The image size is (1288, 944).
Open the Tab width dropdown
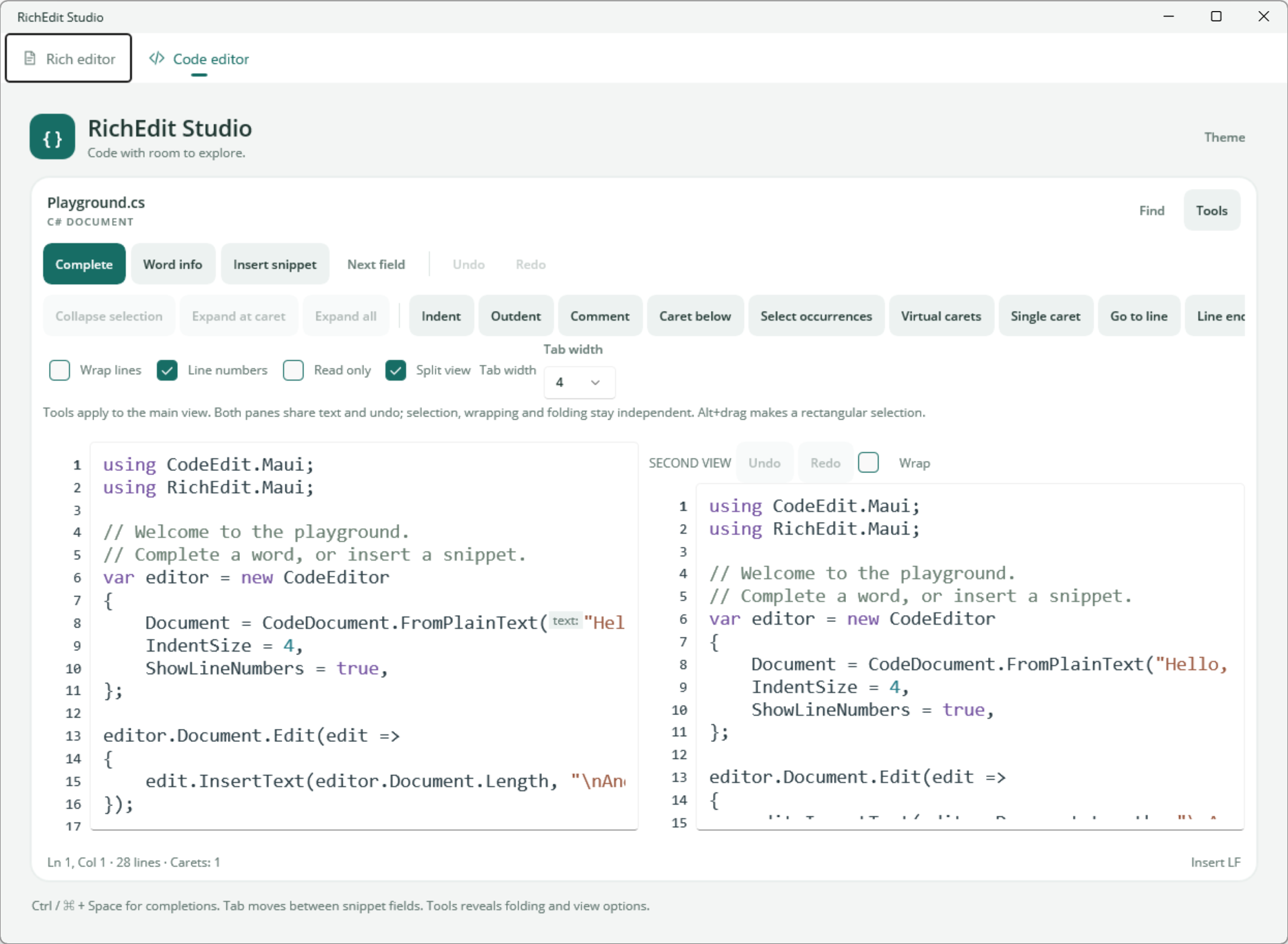[579, 382]
